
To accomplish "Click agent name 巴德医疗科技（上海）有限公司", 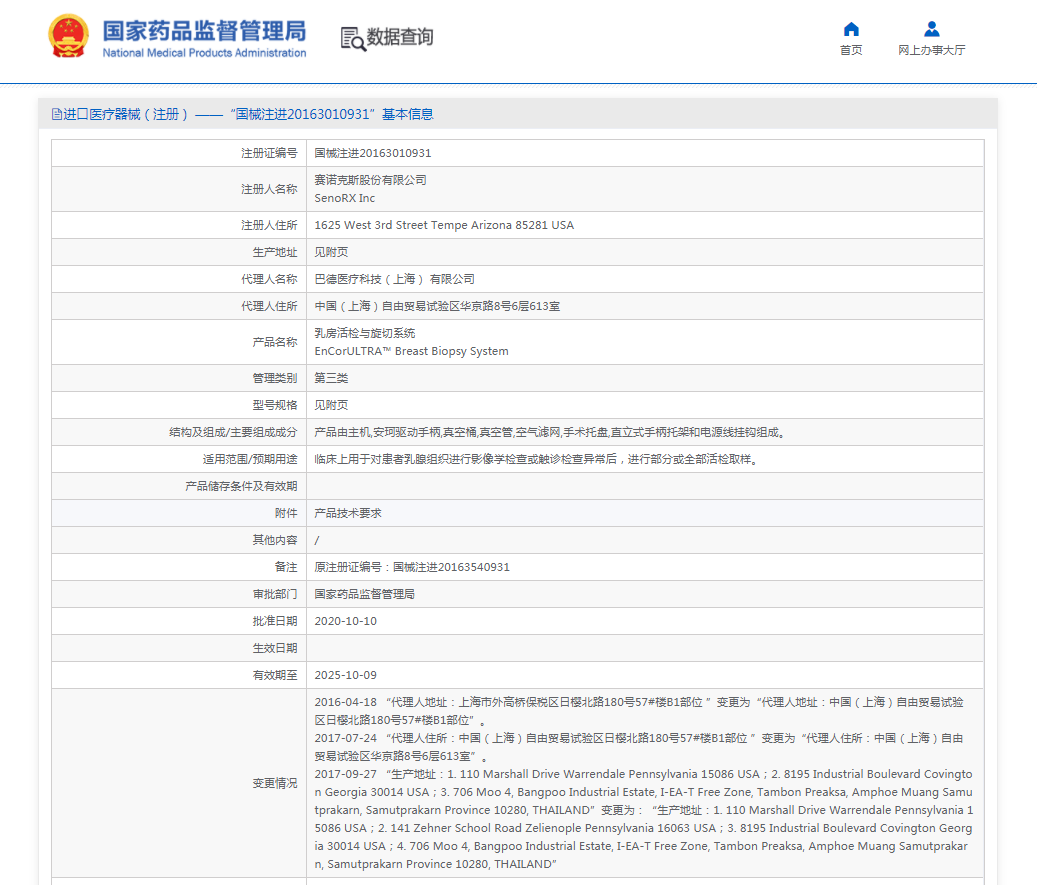I will click(x=394, y=279).
